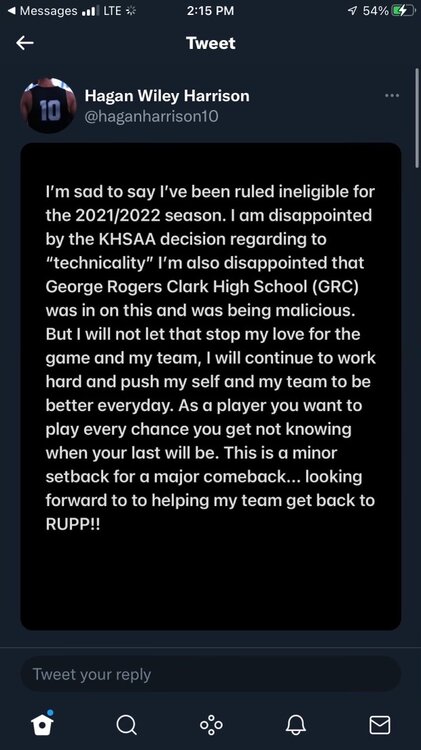Tap the back arrow beside Tweet header

(25, 43)
